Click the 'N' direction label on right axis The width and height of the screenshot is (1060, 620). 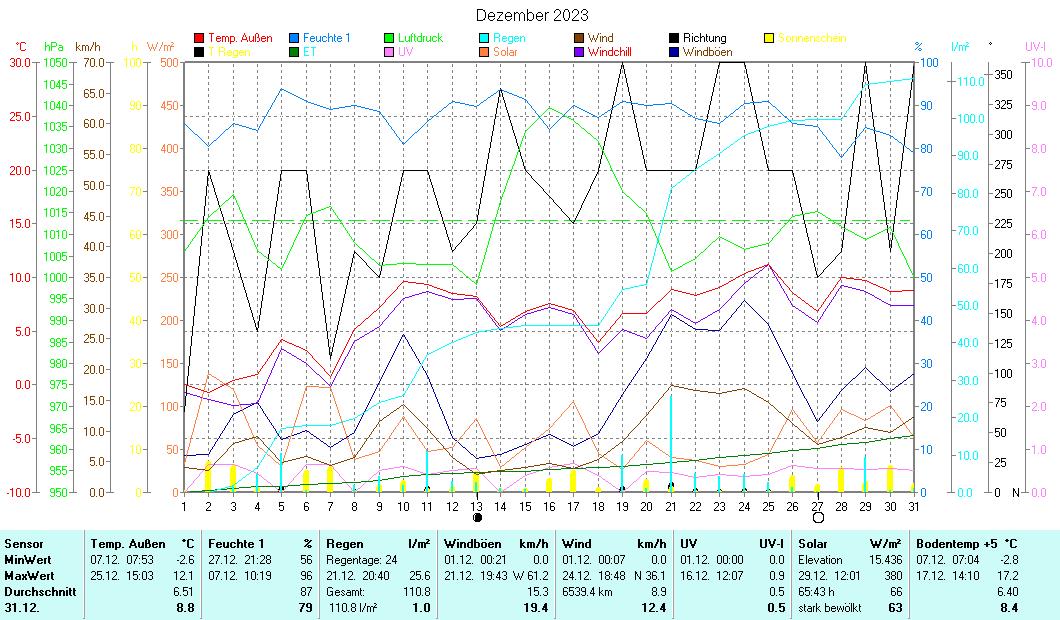[x=1015, y=493]
